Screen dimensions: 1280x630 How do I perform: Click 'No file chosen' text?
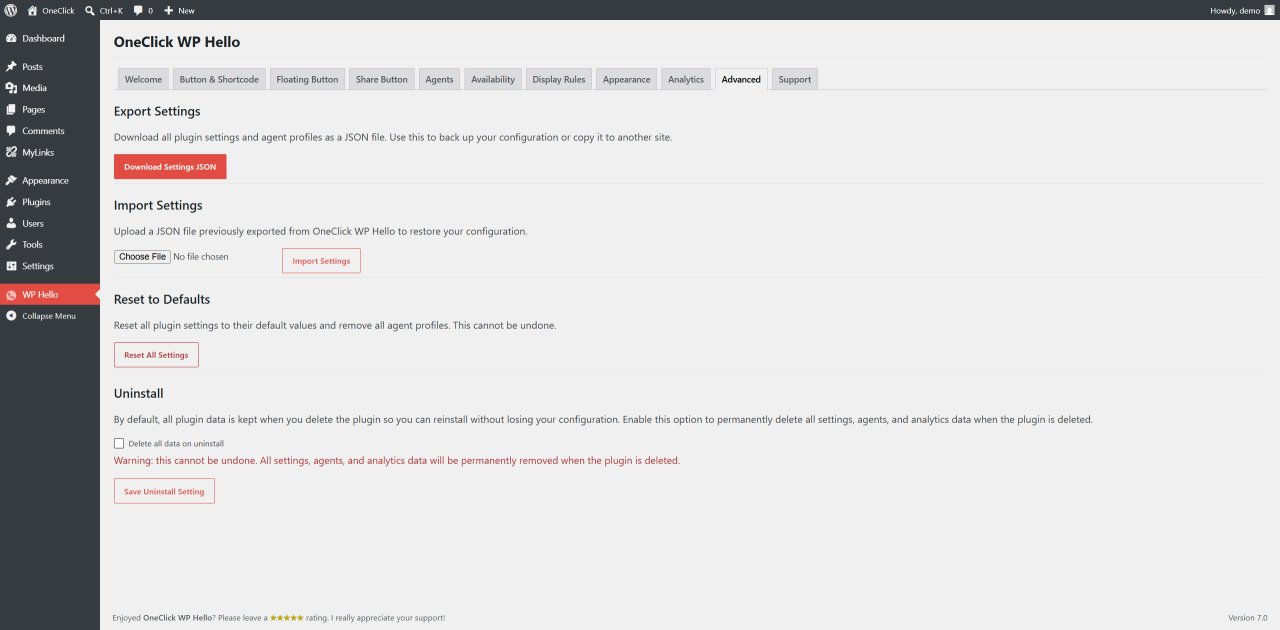click(201, 257)
